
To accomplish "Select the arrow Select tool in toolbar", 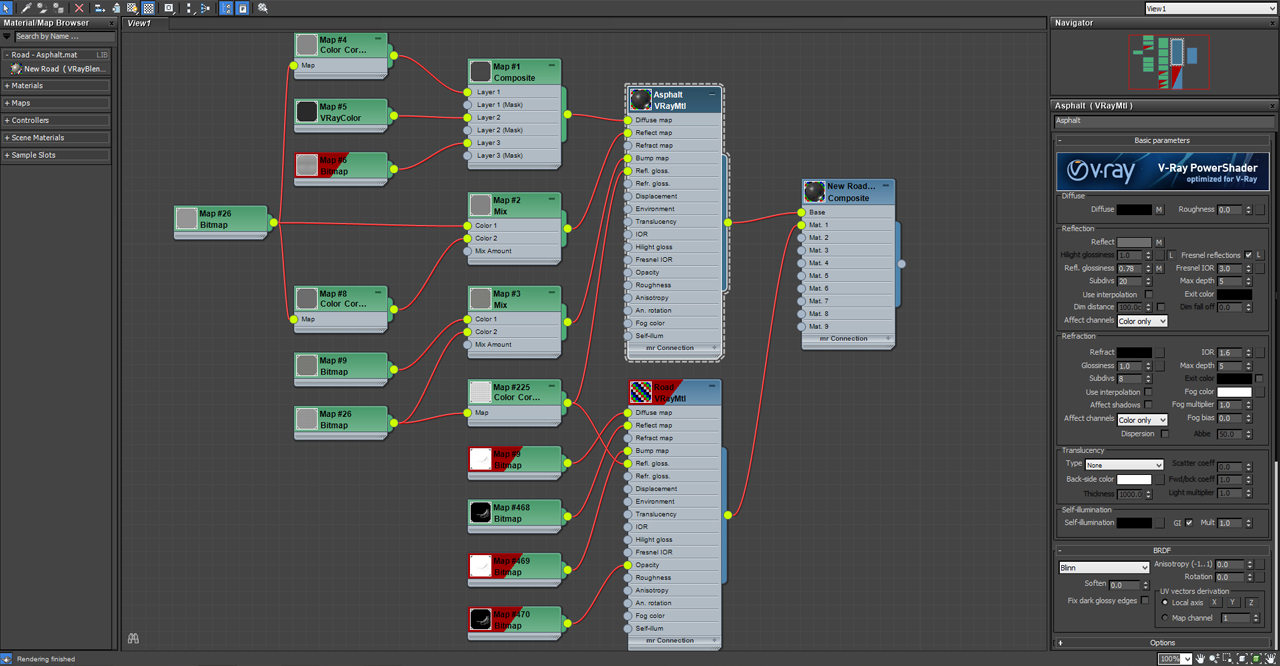I will [6, 8].
